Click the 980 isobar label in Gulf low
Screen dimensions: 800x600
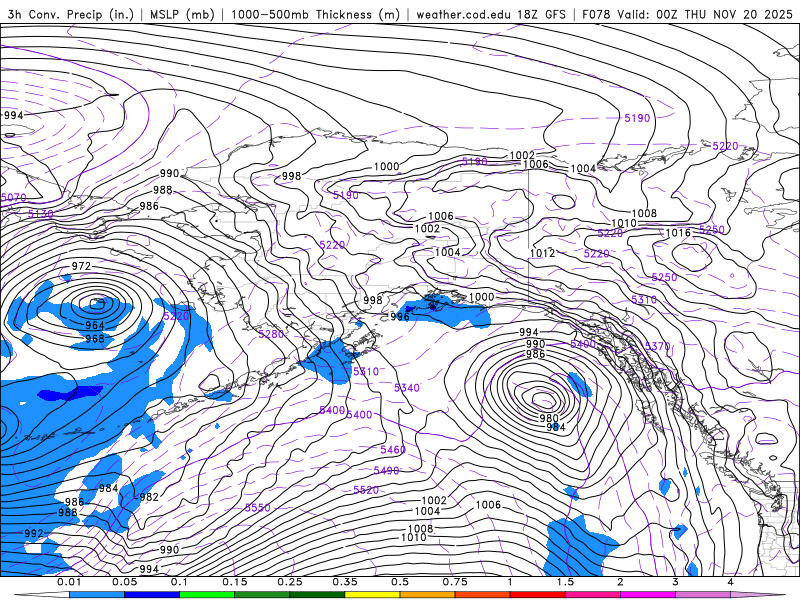click(549, 418)
